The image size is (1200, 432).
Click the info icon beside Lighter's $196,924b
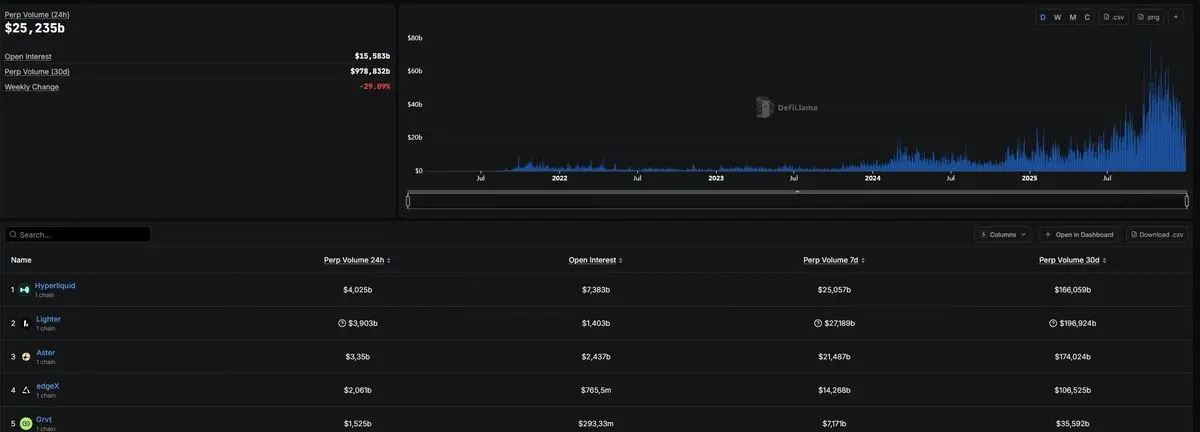pos(1053,323)
